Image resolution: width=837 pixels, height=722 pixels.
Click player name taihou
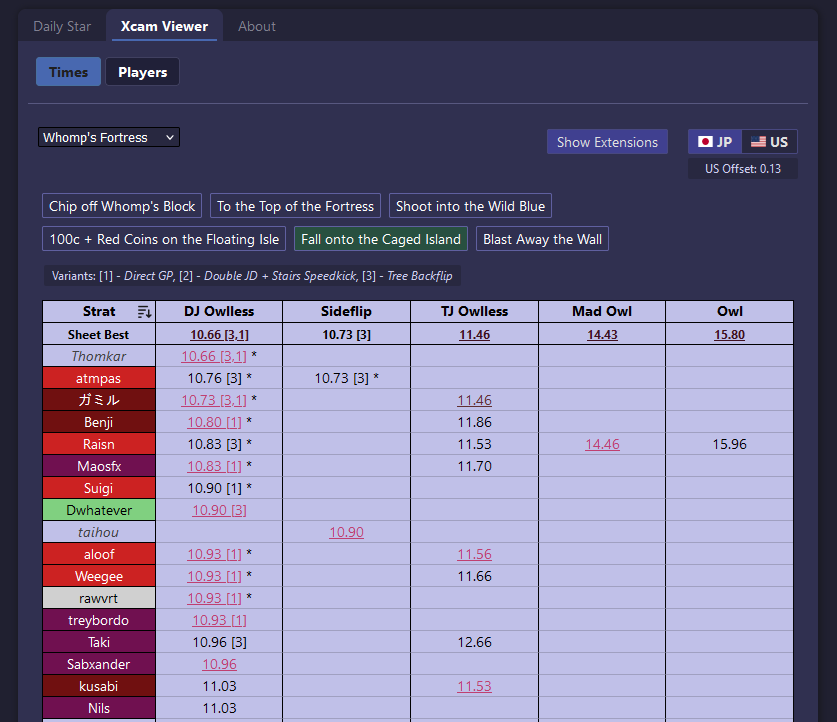pyautogui.click(x=99, y=532)
